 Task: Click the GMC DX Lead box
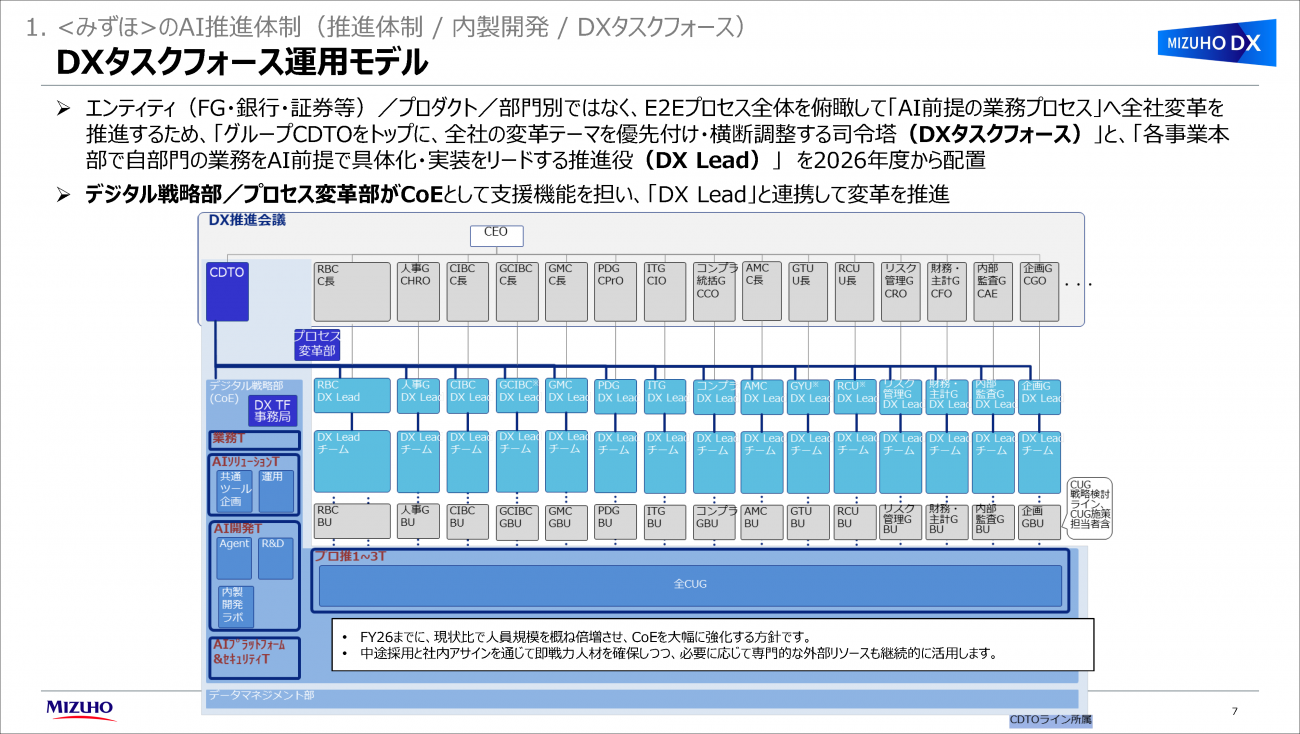[566, 396]
